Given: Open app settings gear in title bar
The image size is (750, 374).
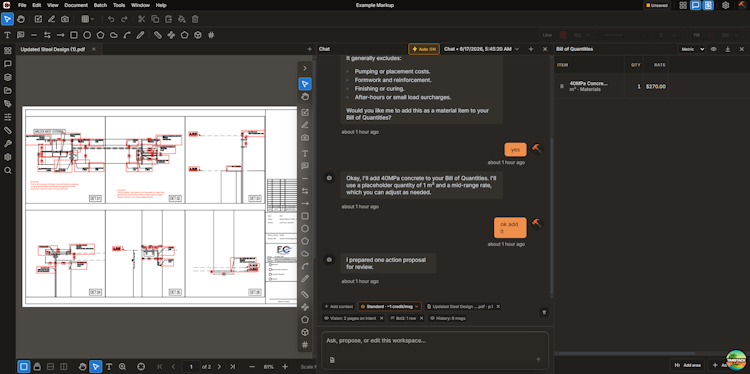Looking at the screenshot, I should (726, 5).
